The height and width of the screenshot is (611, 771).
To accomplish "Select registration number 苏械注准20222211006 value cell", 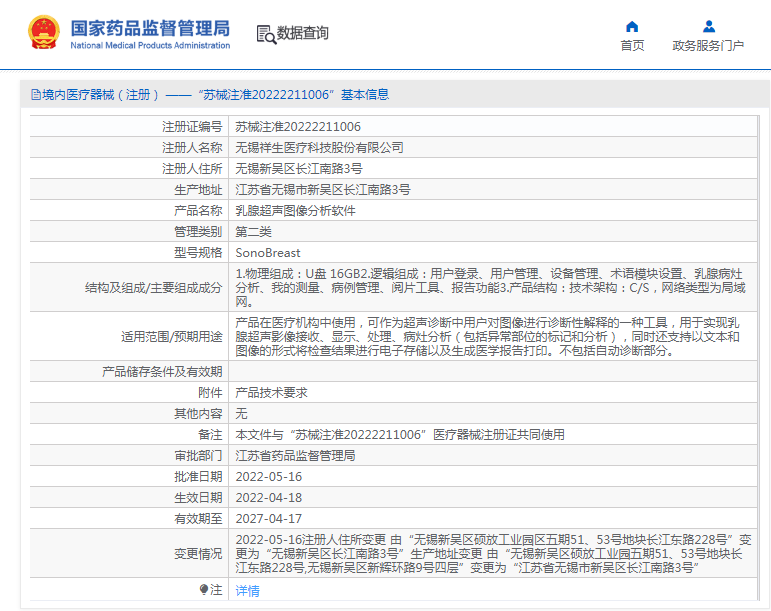I will click(x=298, y=127).
